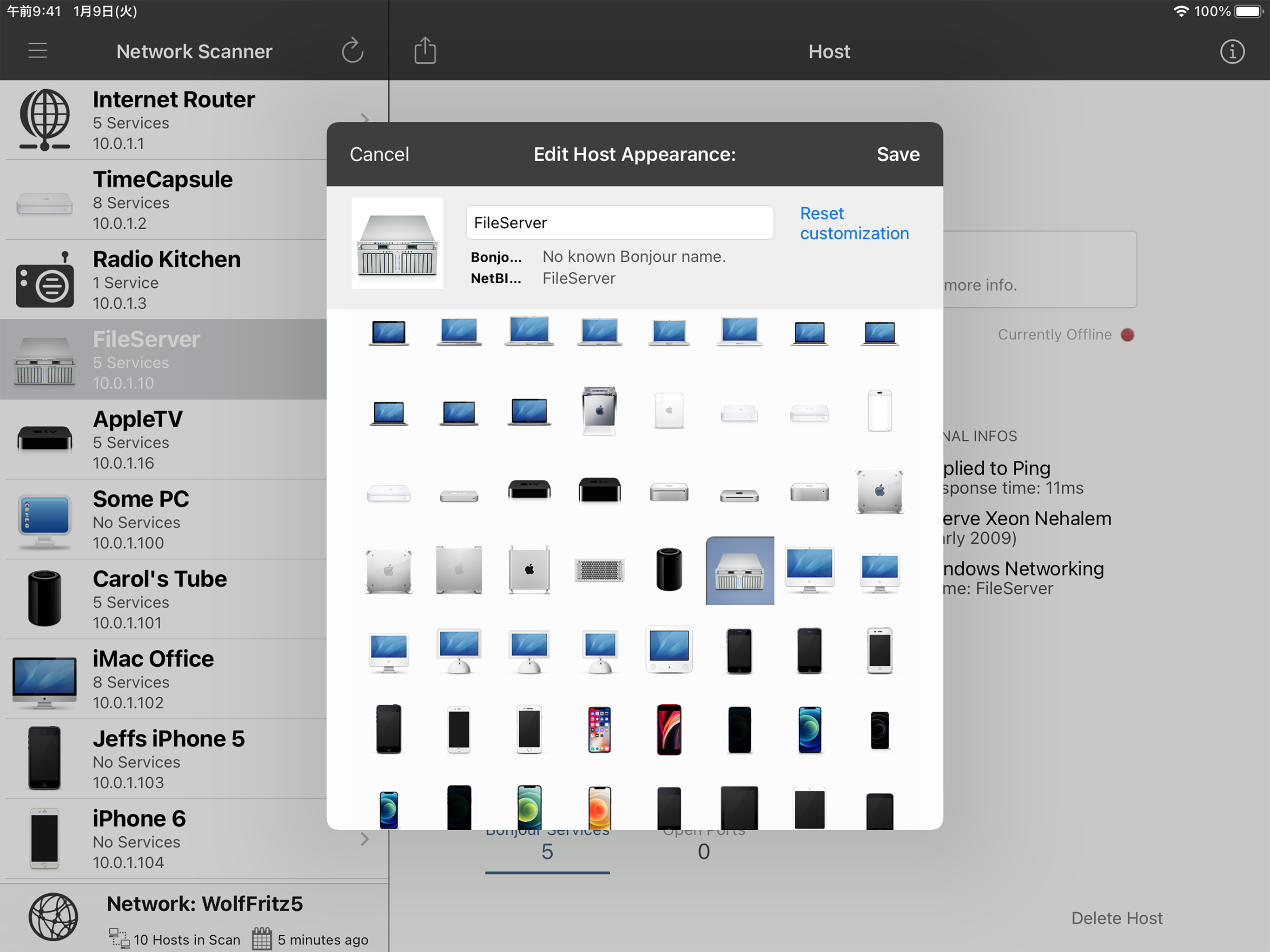Tap Delete Host at bottom right
This screenshot has width=1270, height=952.
1117,918
